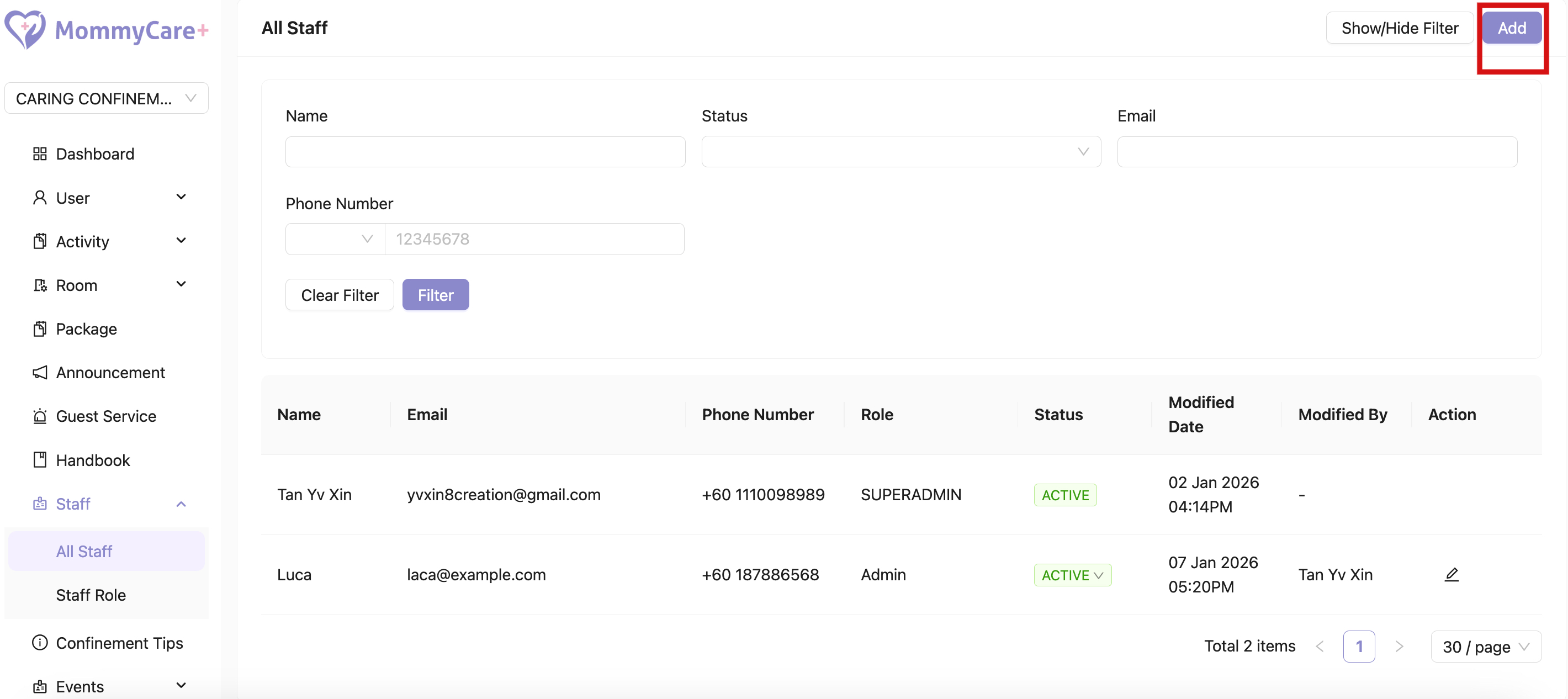
Task: Click the MommyCare+ heart logo
Action: tap(25, 29)
